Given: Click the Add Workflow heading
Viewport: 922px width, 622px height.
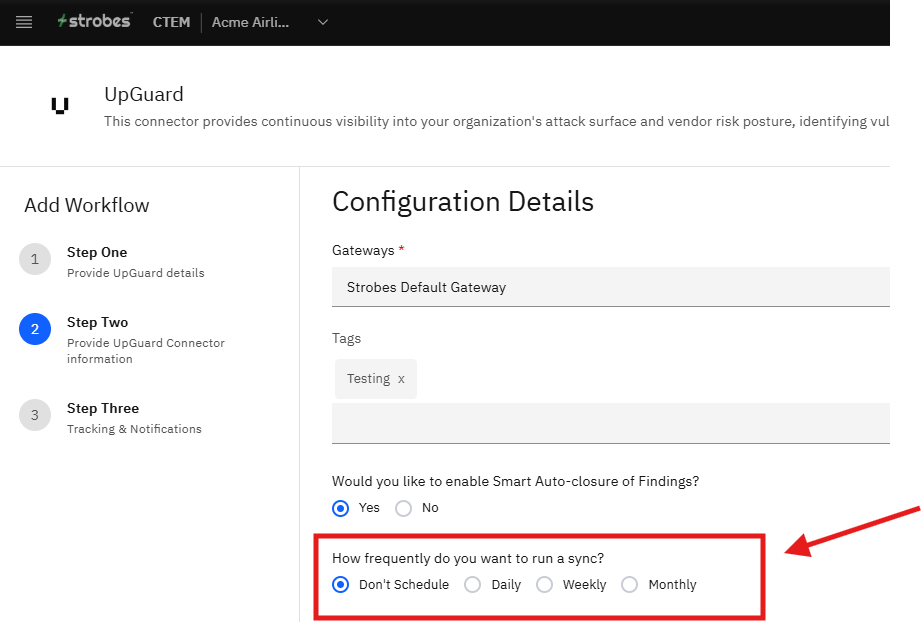Looking at the screenshot, I should 86,205.
